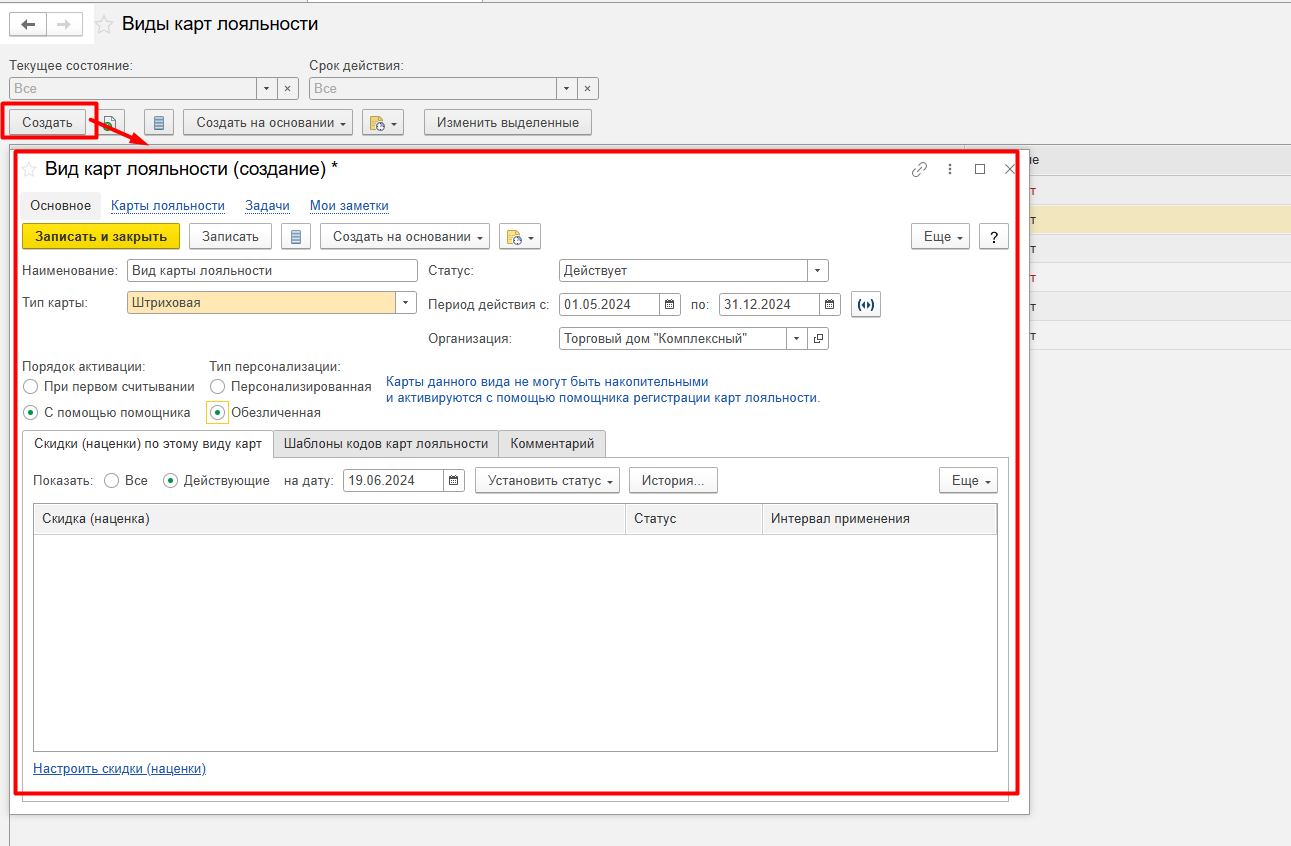Open the calendar for 'на дату' field
Image resolution: width=1291 pixels, height=846 pixels.
[454, 481]
